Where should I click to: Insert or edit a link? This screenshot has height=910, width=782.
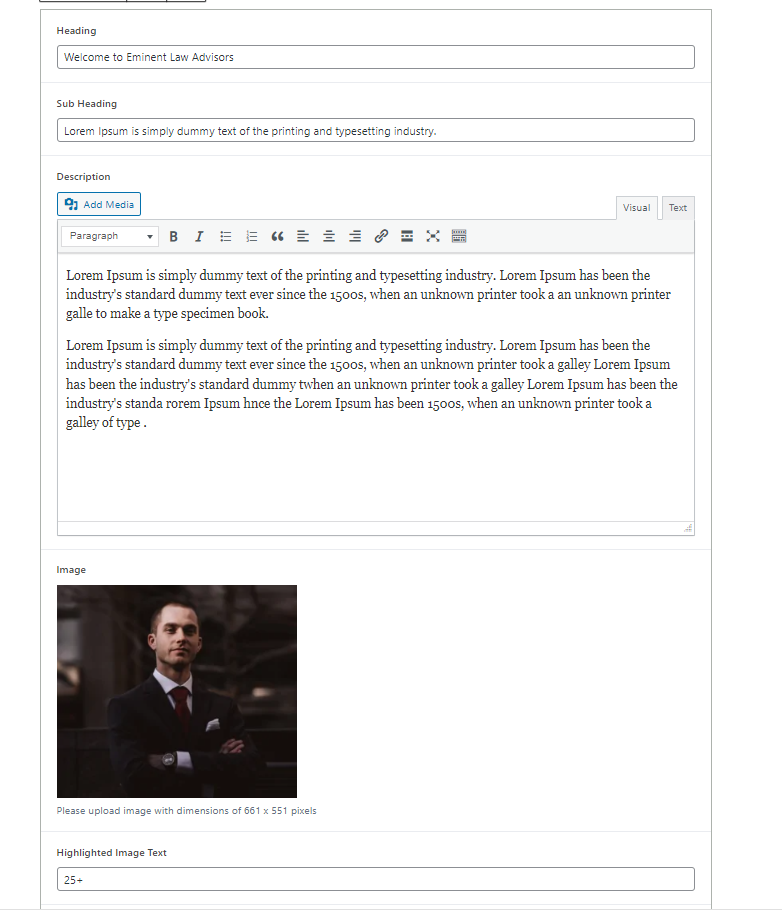[381, 236]
